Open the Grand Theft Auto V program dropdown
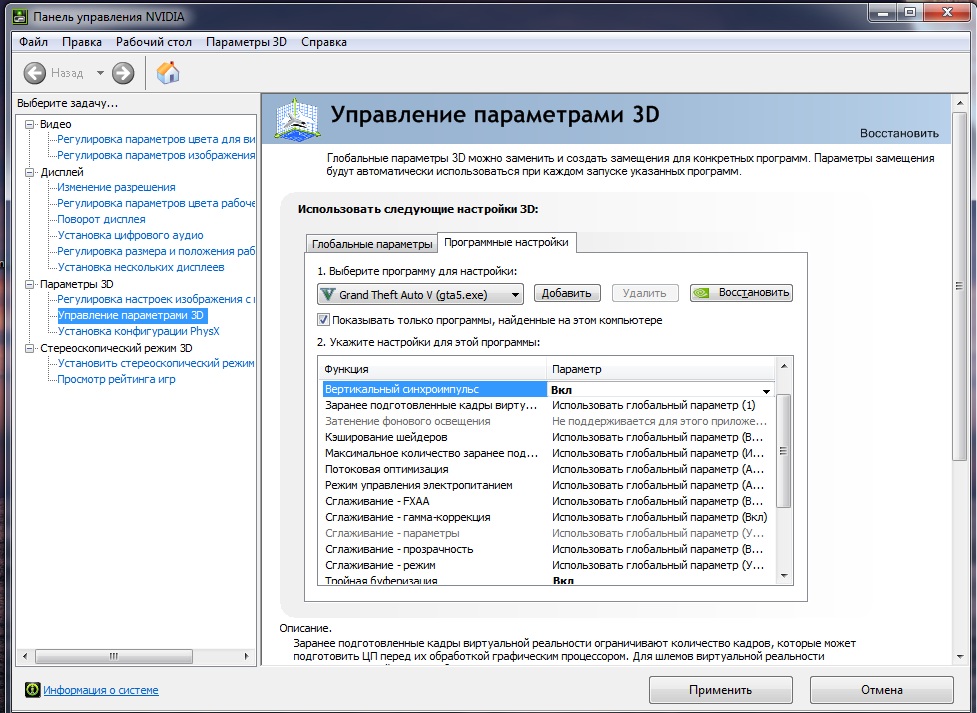The image size is (977, 713). 421,294
